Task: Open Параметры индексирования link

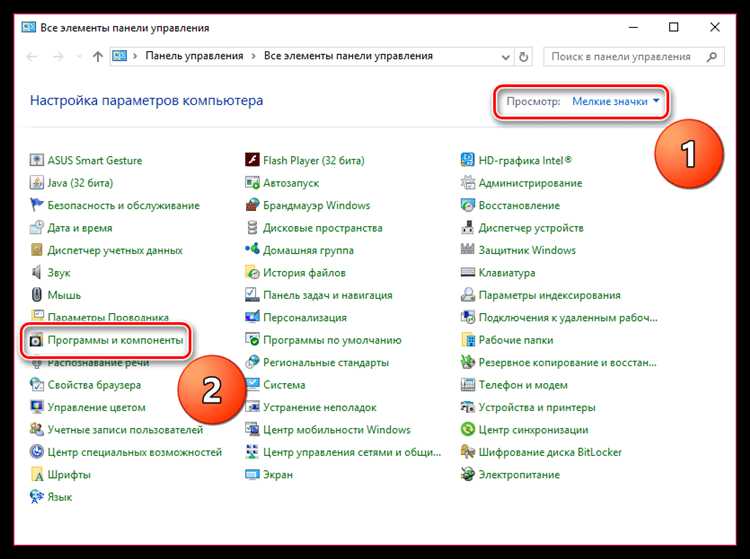Action: click(x=550, y=295)
